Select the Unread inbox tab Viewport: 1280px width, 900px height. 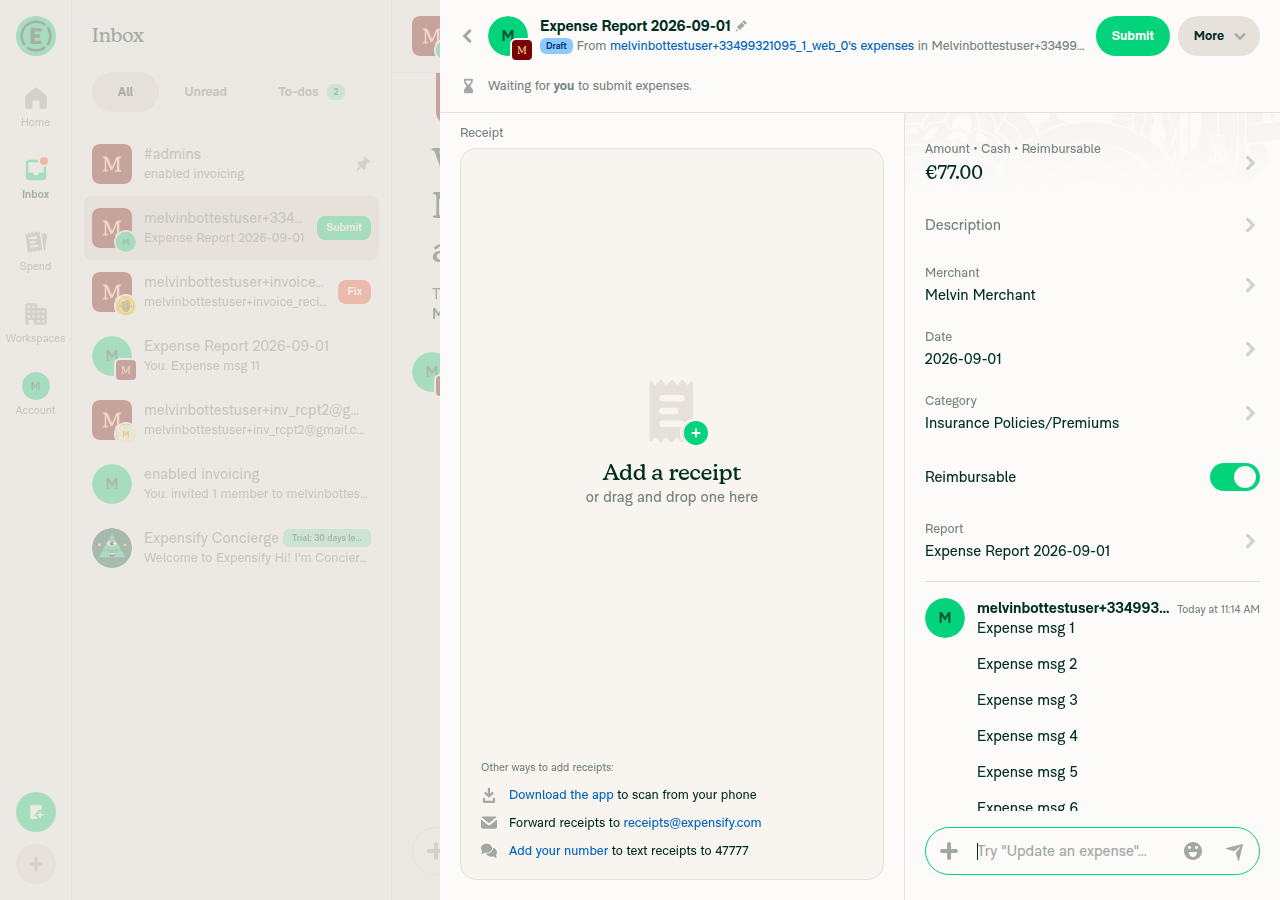point(206,92)
